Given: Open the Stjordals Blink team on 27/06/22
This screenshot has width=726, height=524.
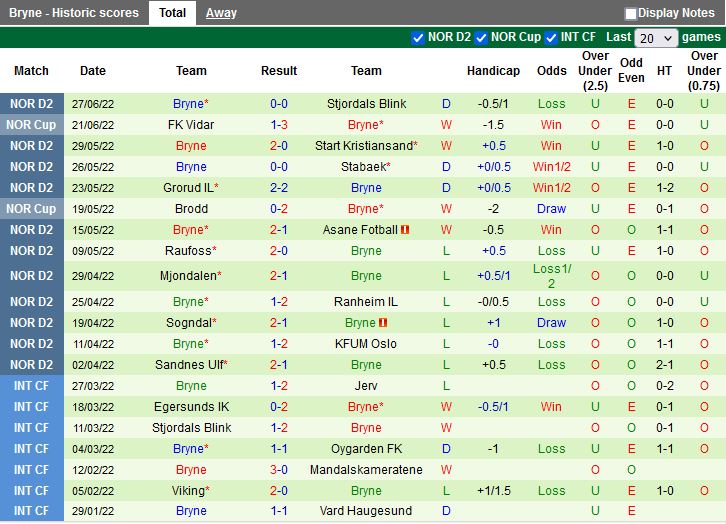Looking at the screenshot, I should [366, 104].
